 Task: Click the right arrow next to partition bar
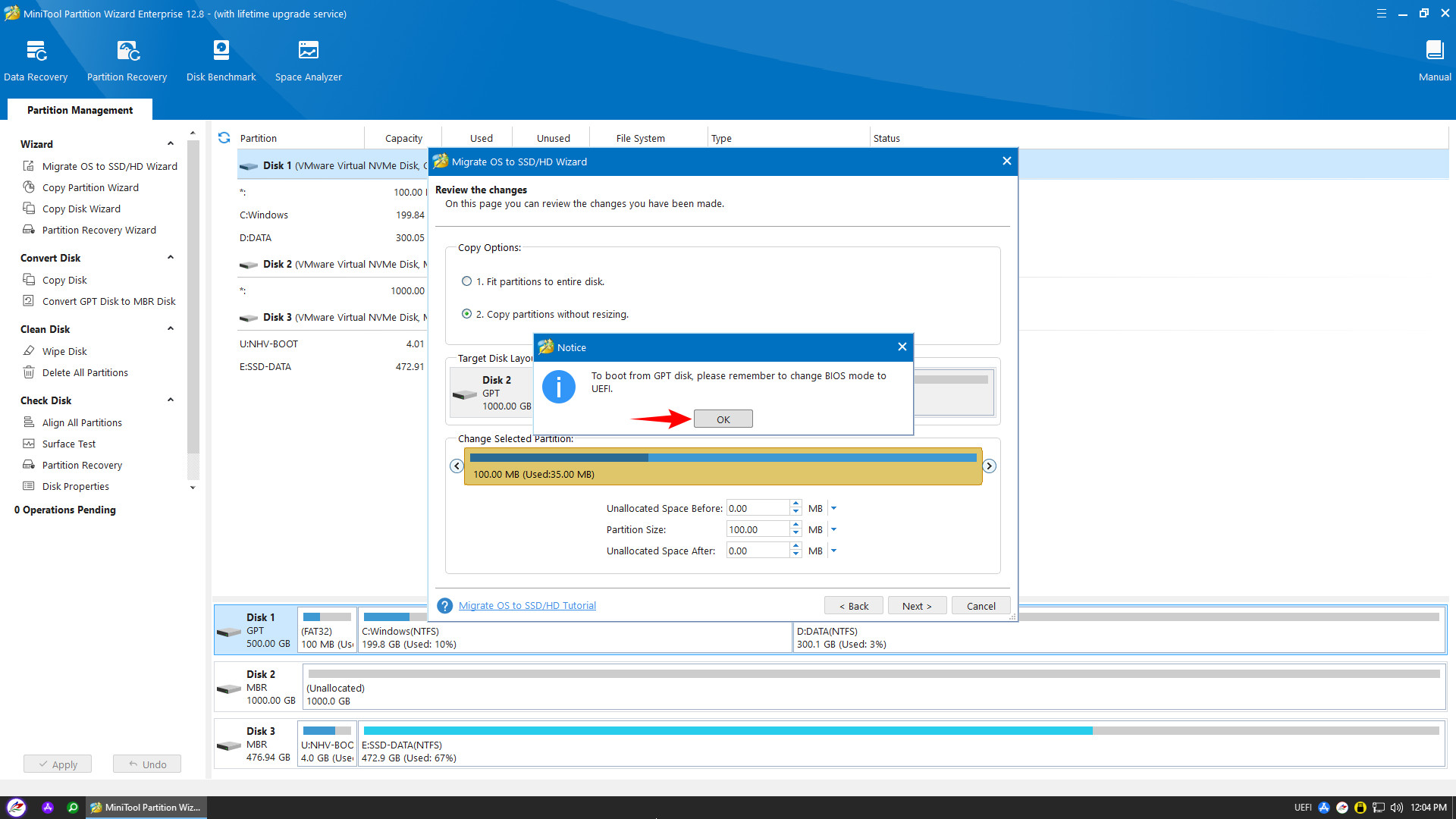pos(989,466)
